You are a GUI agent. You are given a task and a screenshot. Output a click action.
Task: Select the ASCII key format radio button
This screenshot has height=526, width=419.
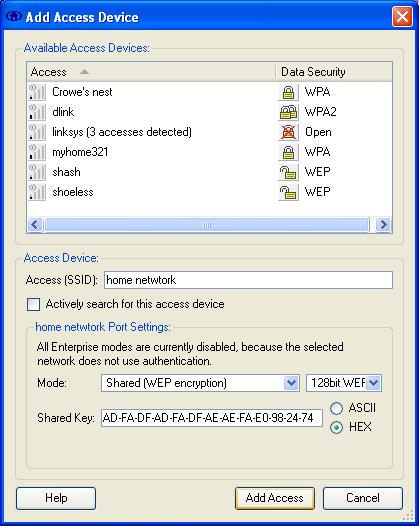(336, 408)
